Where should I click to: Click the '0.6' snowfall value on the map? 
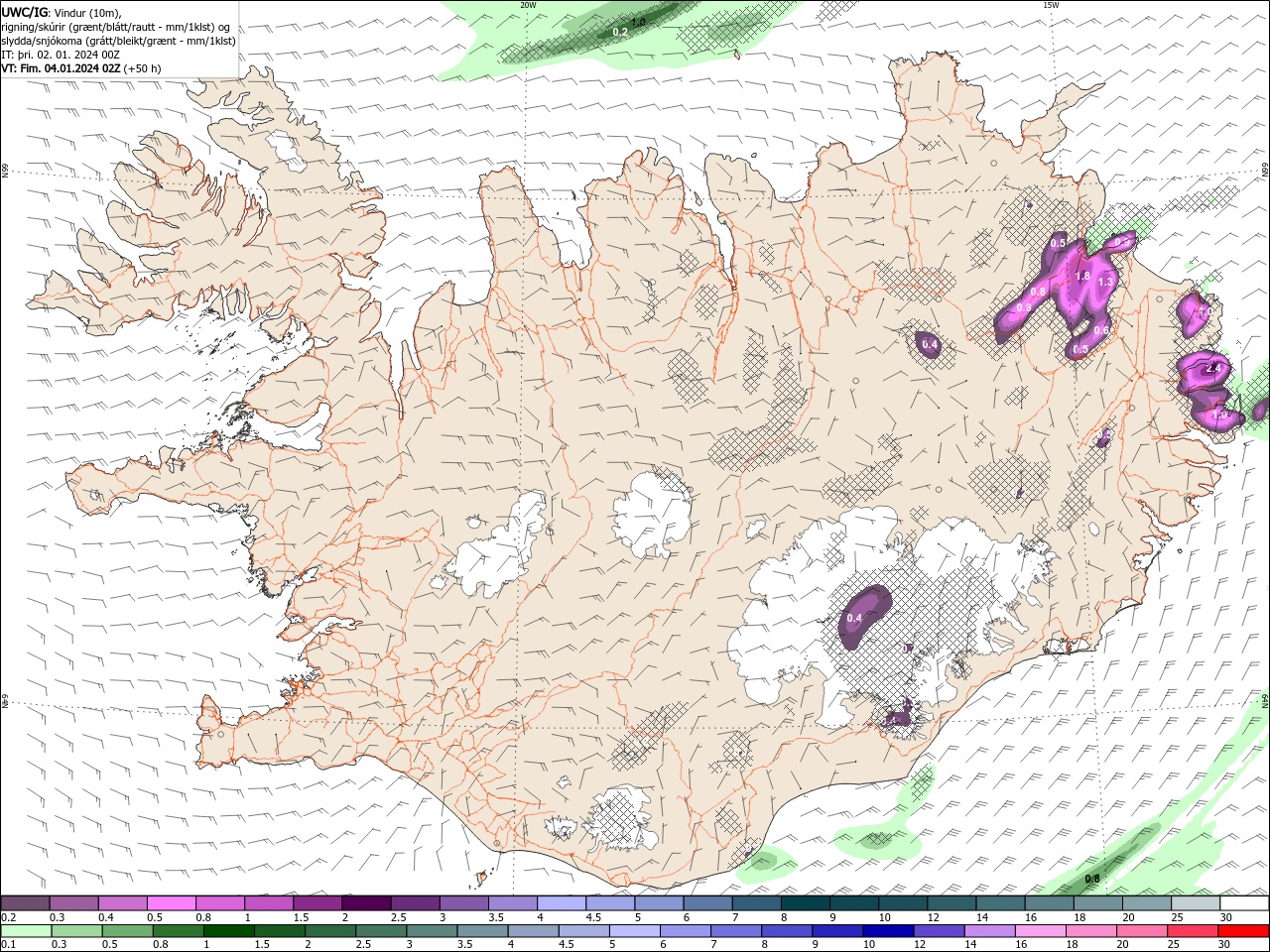point(1100,330)
